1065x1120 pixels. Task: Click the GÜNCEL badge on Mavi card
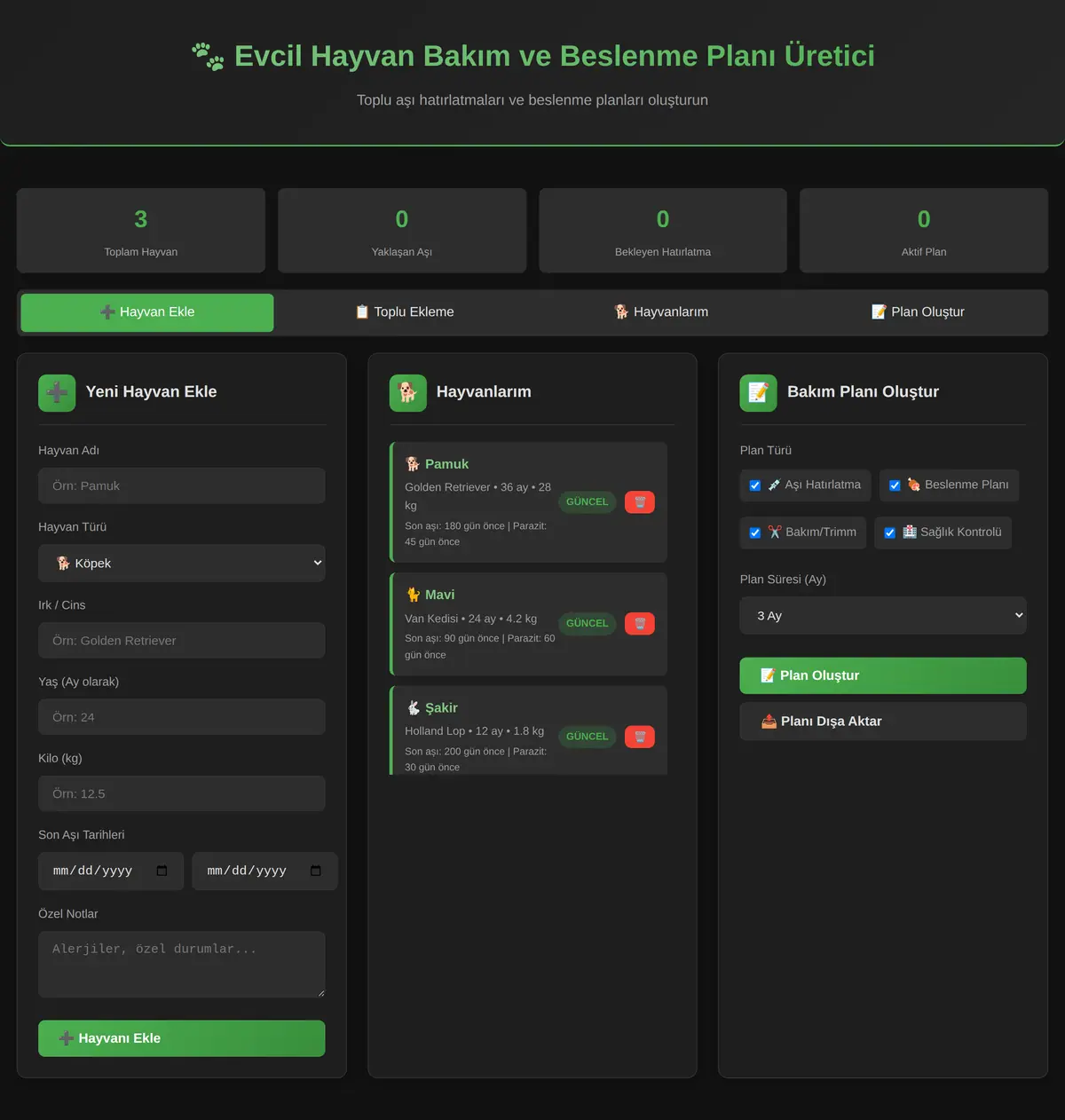tap(588, 624)
